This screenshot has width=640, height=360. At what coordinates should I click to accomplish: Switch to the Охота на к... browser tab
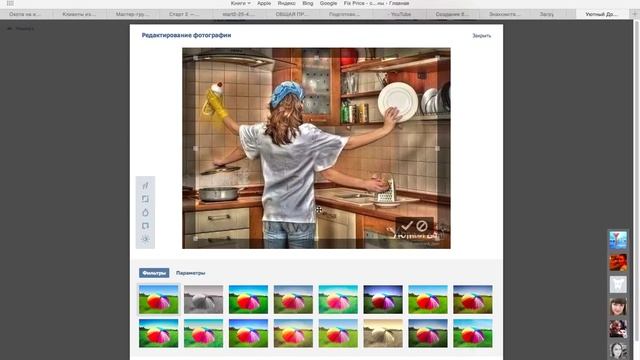pos(27,14)
